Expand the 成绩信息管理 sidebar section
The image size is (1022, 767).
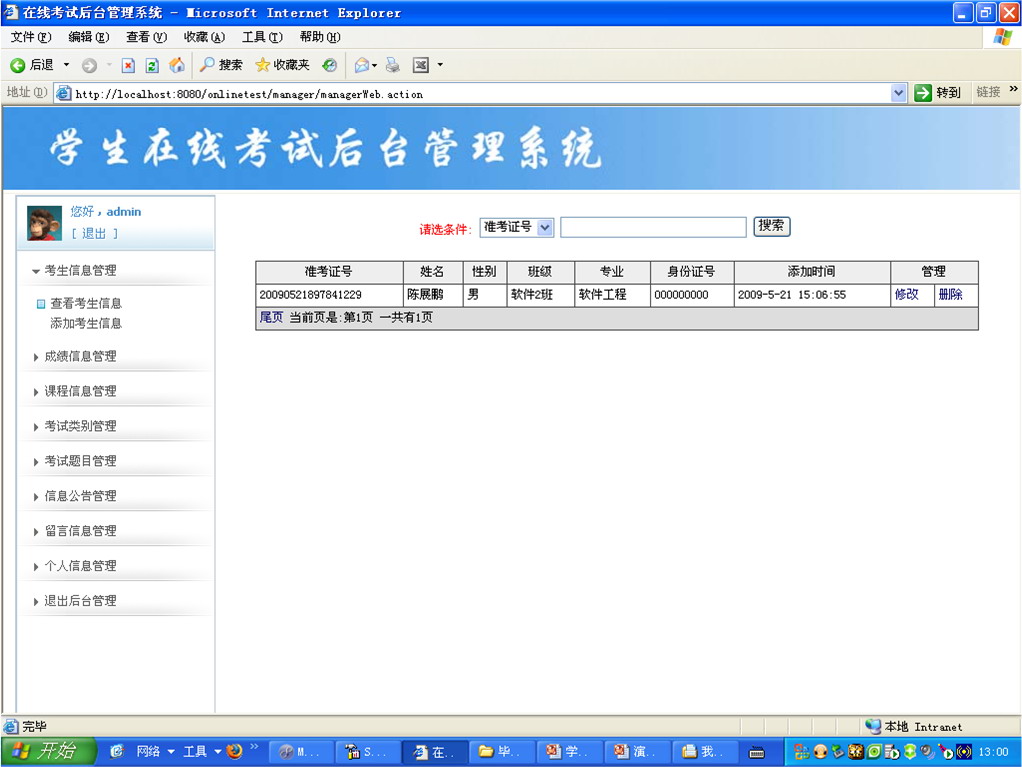(80, 356)
